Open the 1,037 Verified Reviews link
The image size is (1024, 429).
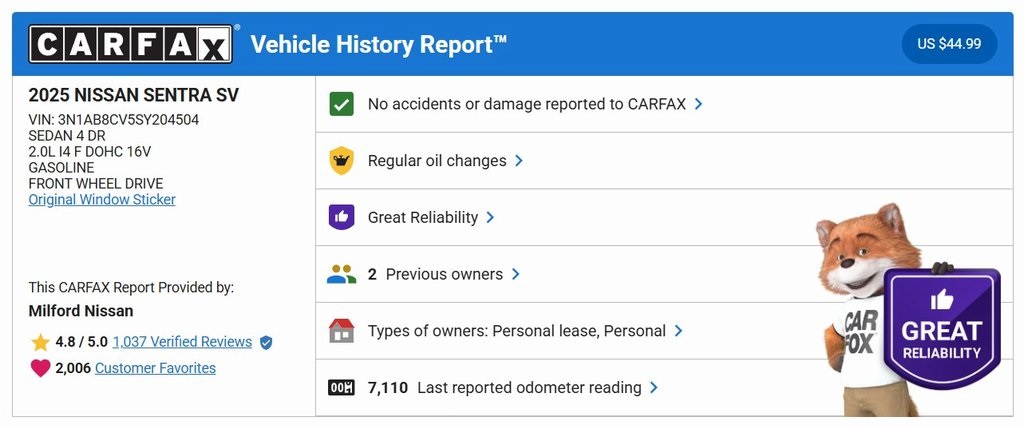click(x=182, y=342)
